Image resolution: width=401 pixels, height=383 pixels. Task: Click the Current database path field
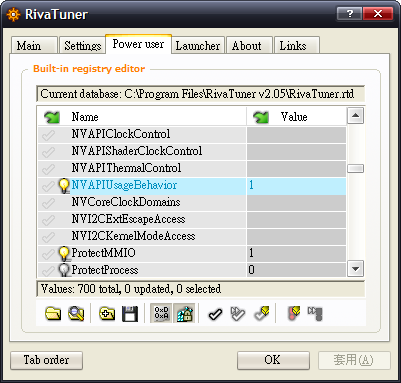tap(200, 94)
